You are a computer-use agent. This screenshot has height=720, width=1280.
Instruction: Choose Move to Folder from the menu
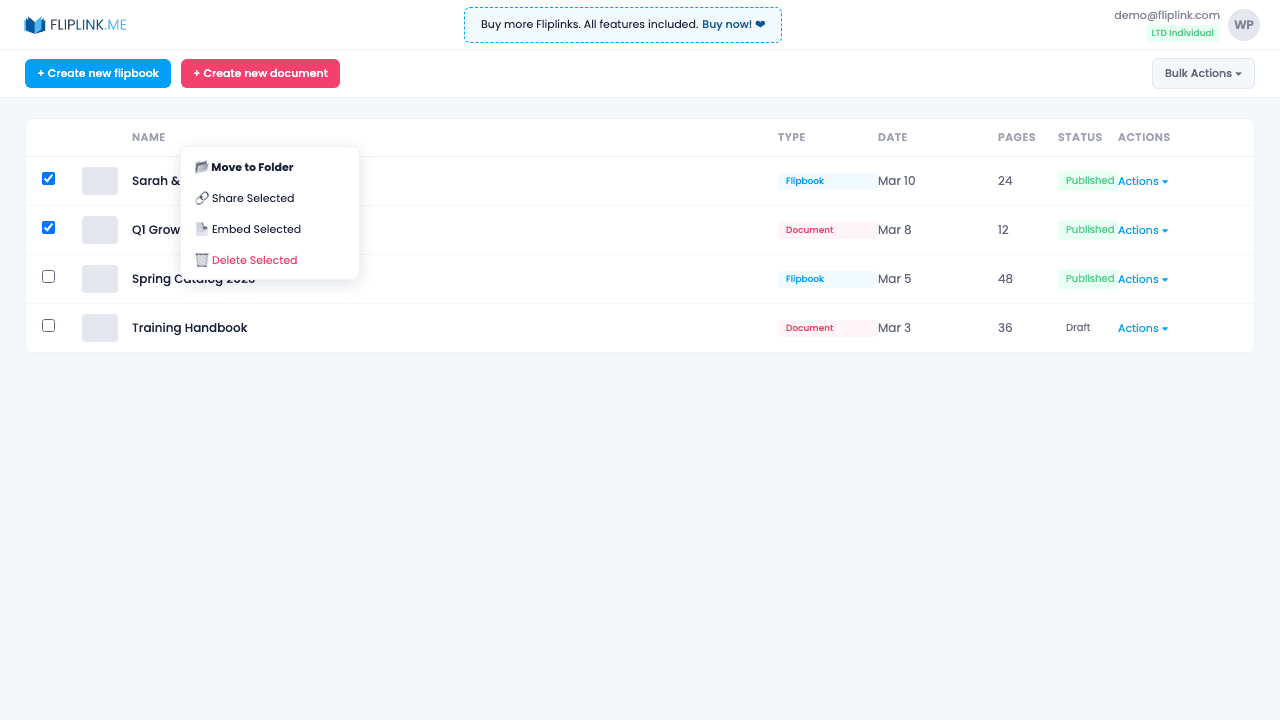pyautogui.click(x=251, y=166)
